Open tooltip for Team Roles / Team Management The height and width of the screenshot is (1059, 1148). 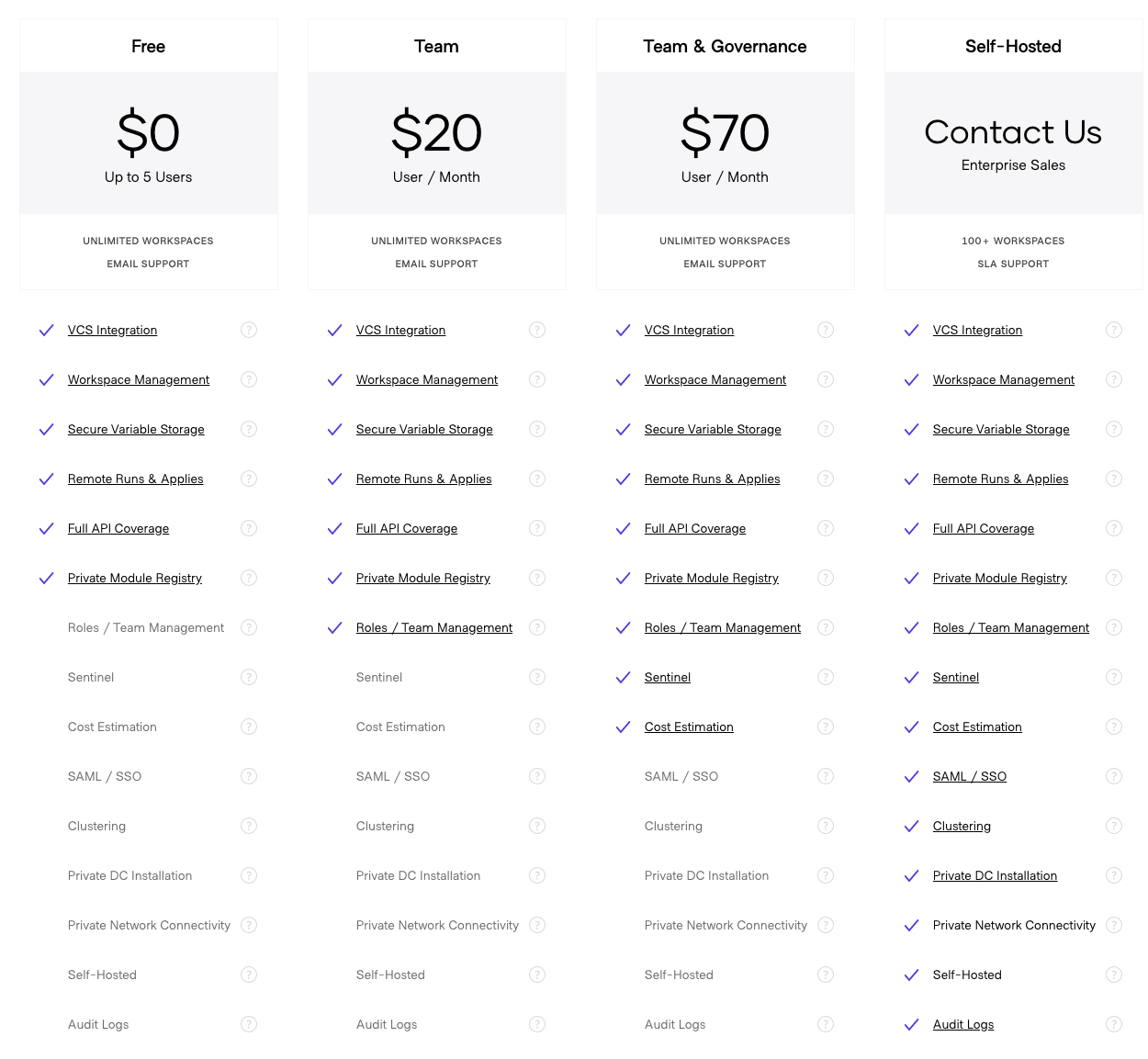(x=537, y=627)
